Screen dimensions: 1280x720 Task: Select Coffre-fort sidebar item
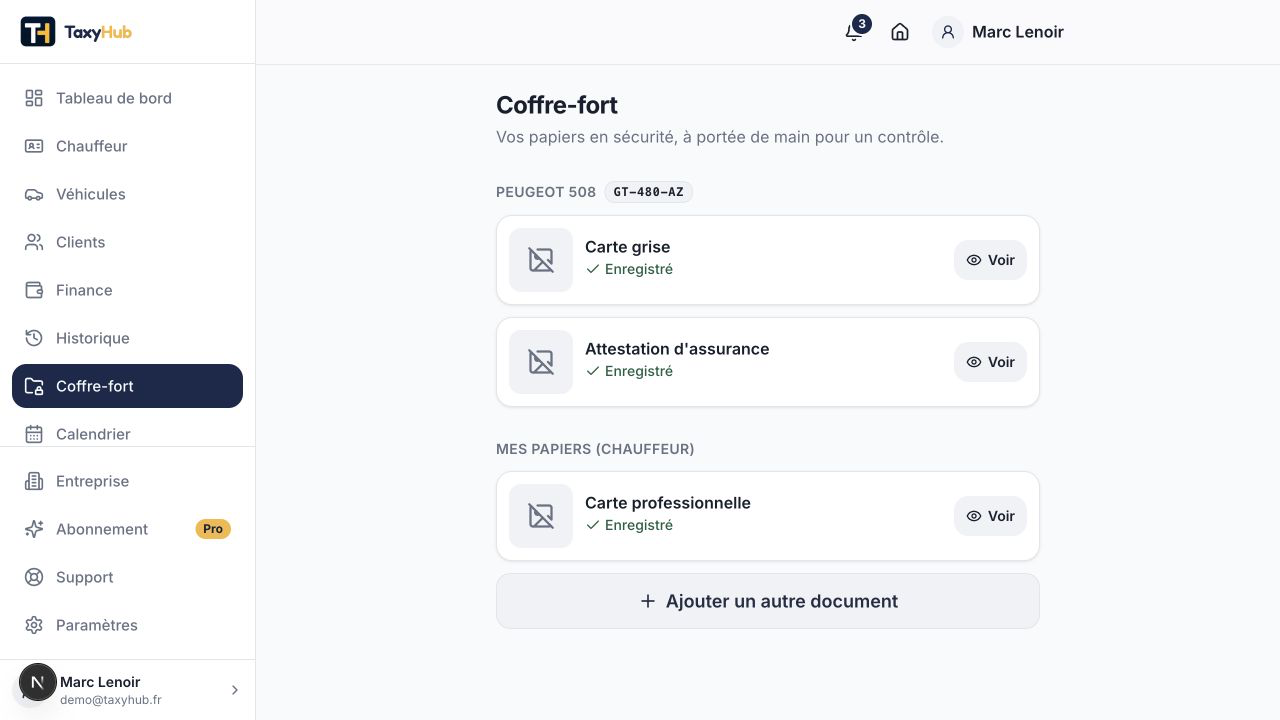pos(127,386)
